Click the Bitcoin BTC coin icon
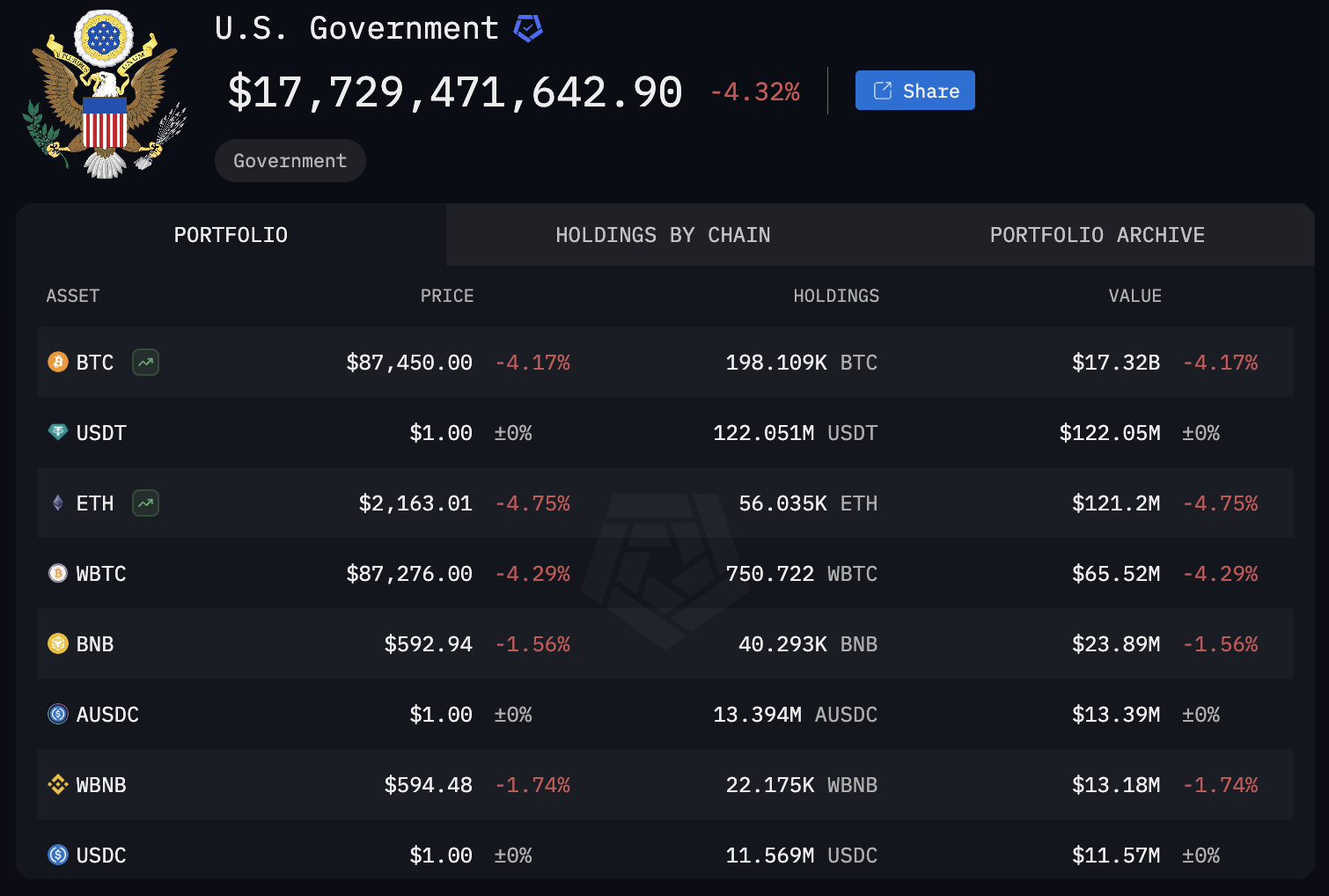Image resolution: width=1329 pixels, height=896 pixels. pos(58,362)
